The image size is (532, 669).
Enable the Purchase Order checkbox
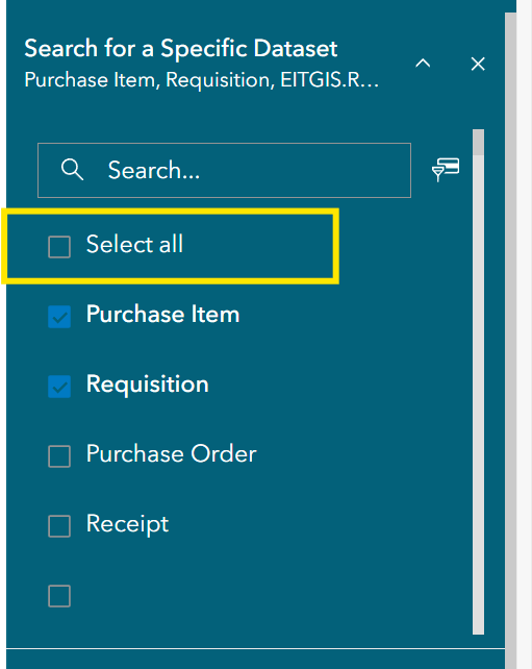(59, 457)
